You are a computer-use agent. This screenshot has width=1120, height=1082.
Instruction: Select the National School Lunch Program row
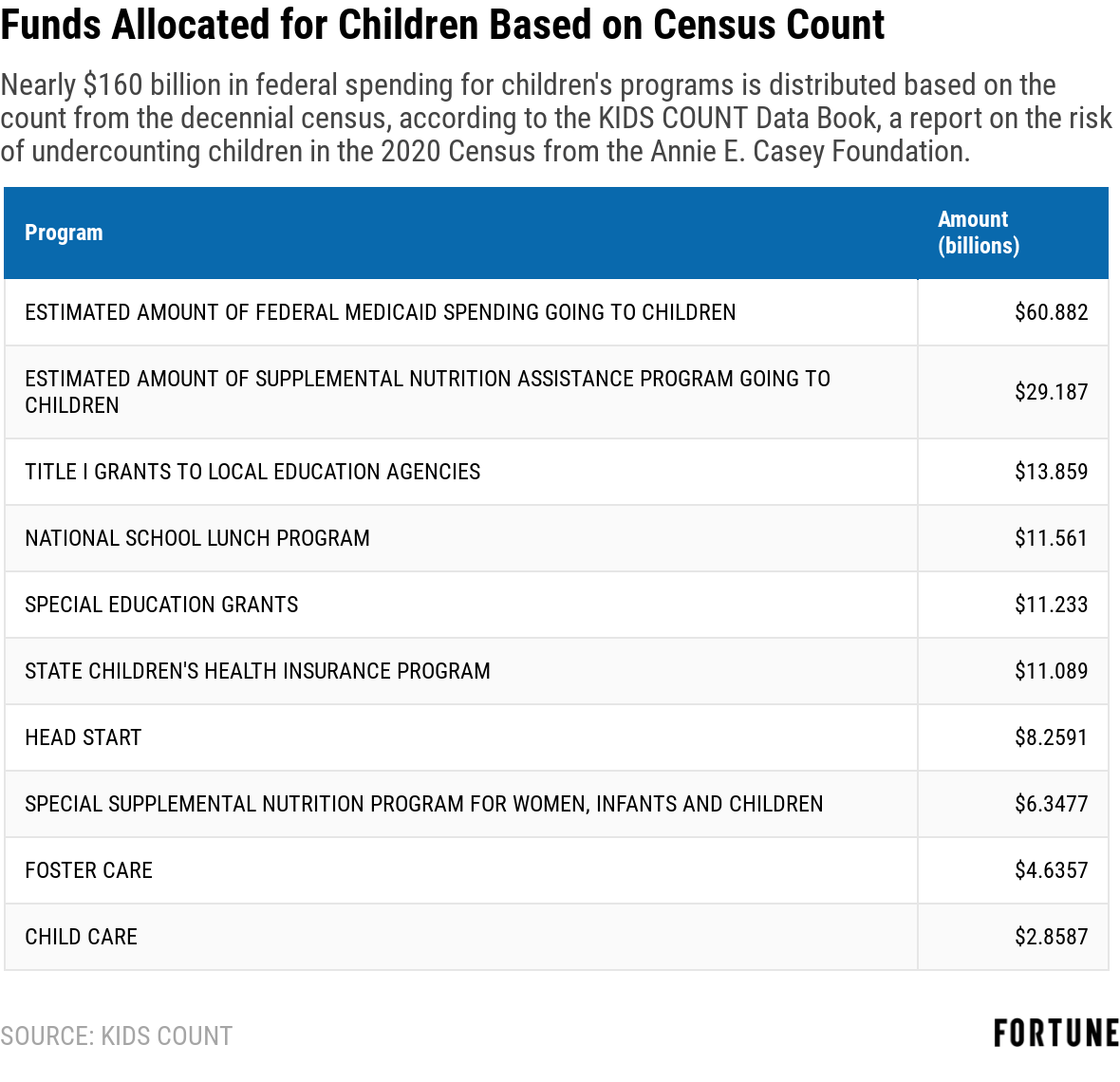197,538
